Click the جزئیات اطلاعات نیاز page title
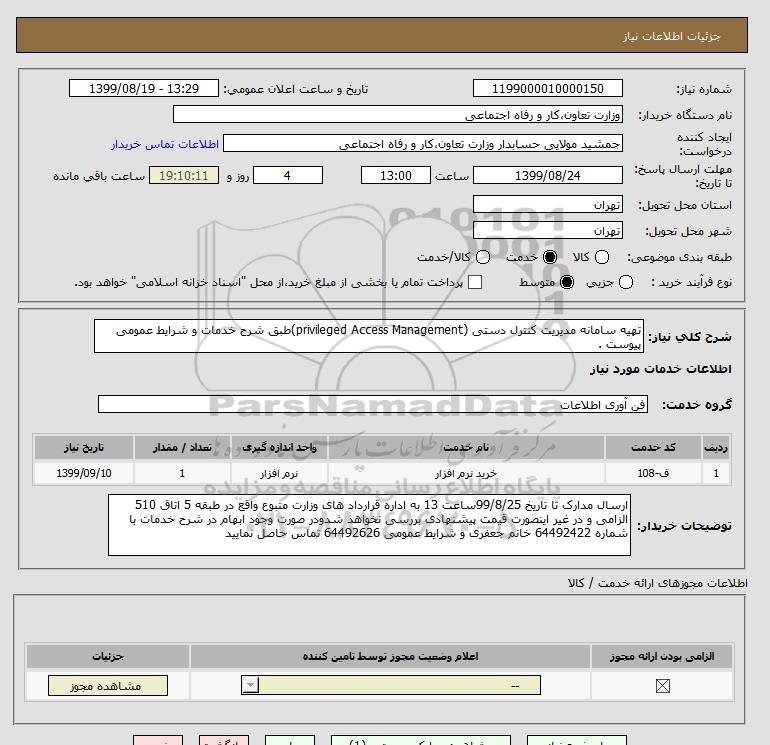 pos(671,36)
